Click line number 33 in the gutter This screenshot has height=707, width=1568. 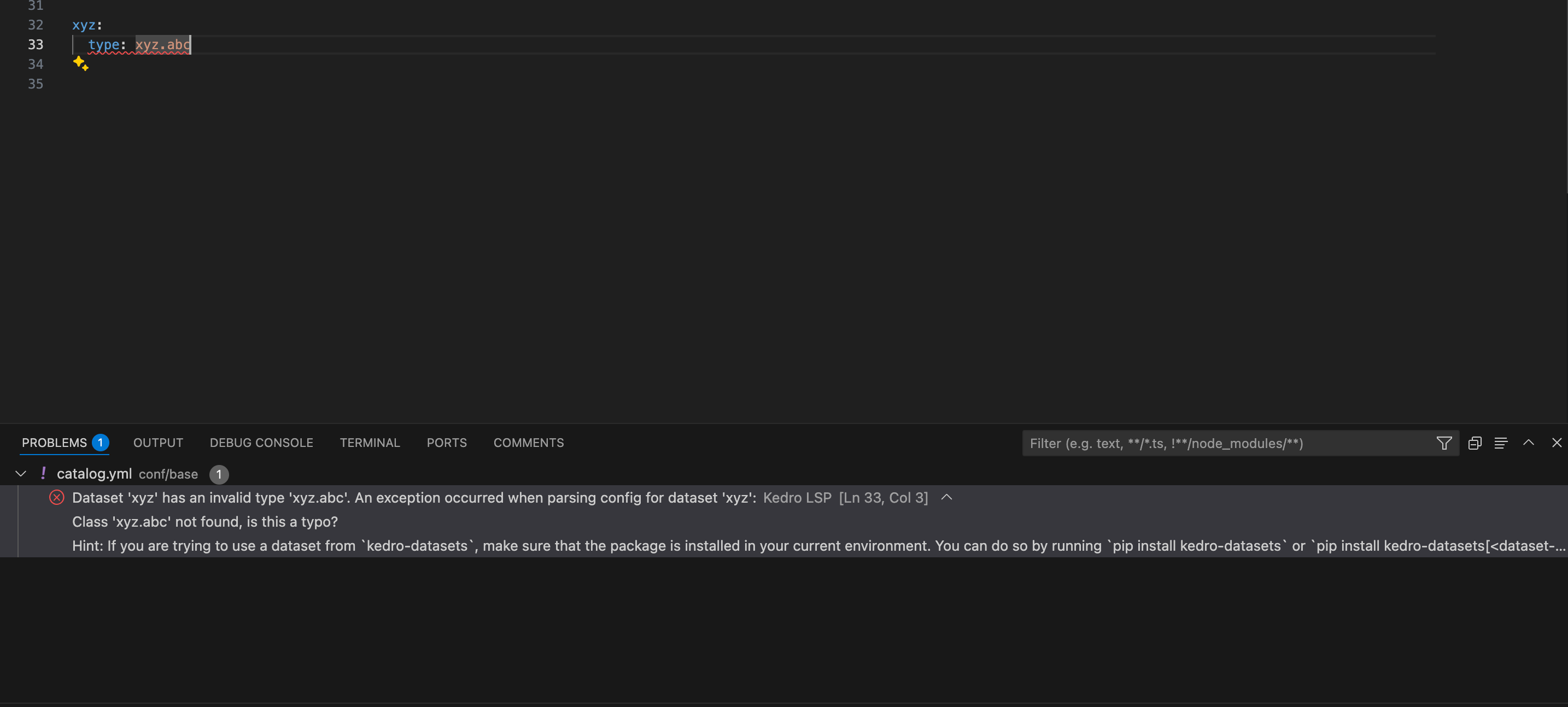36,44
